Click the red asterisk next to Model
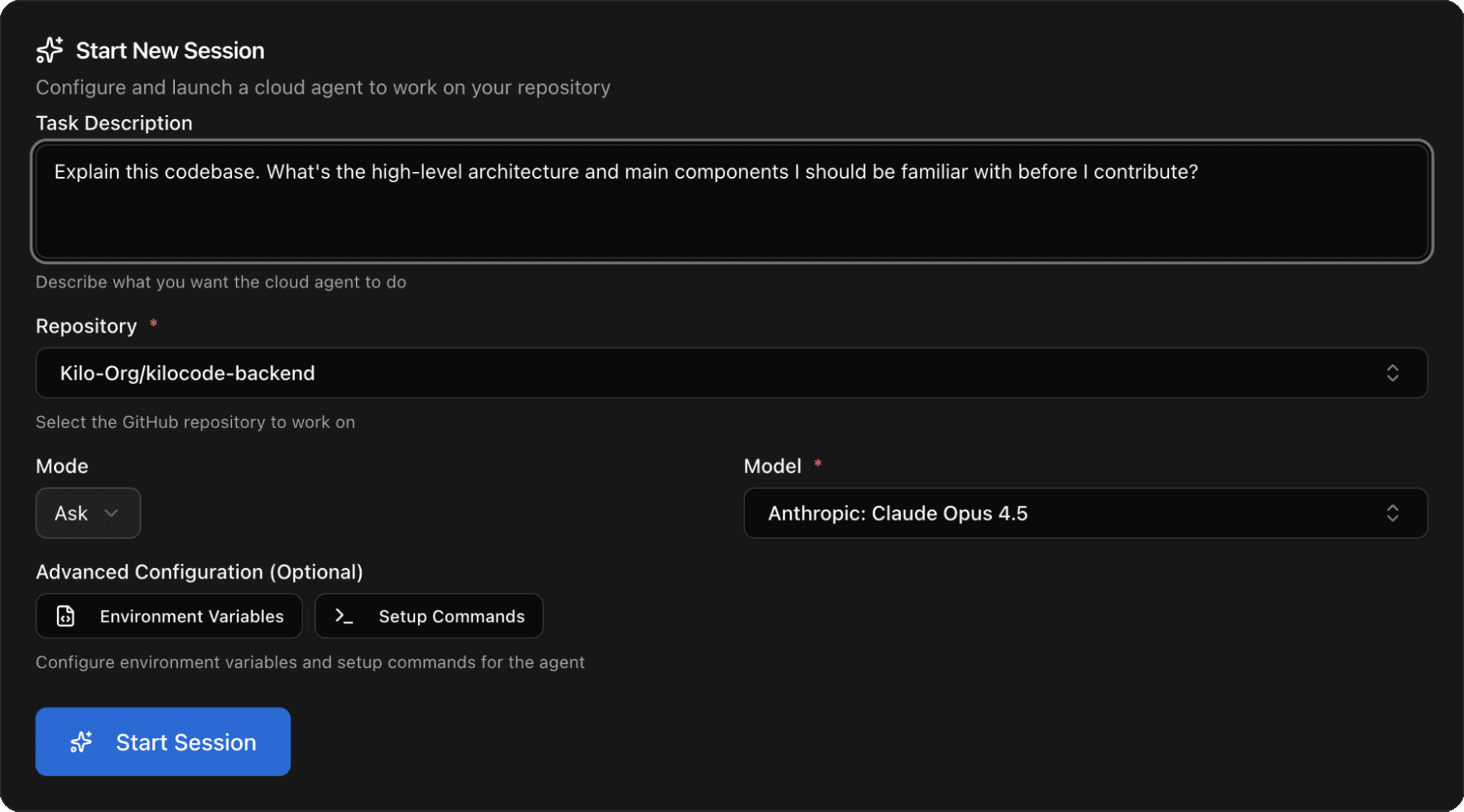This screenshot has width=1464, height=812. pos(818,463)
